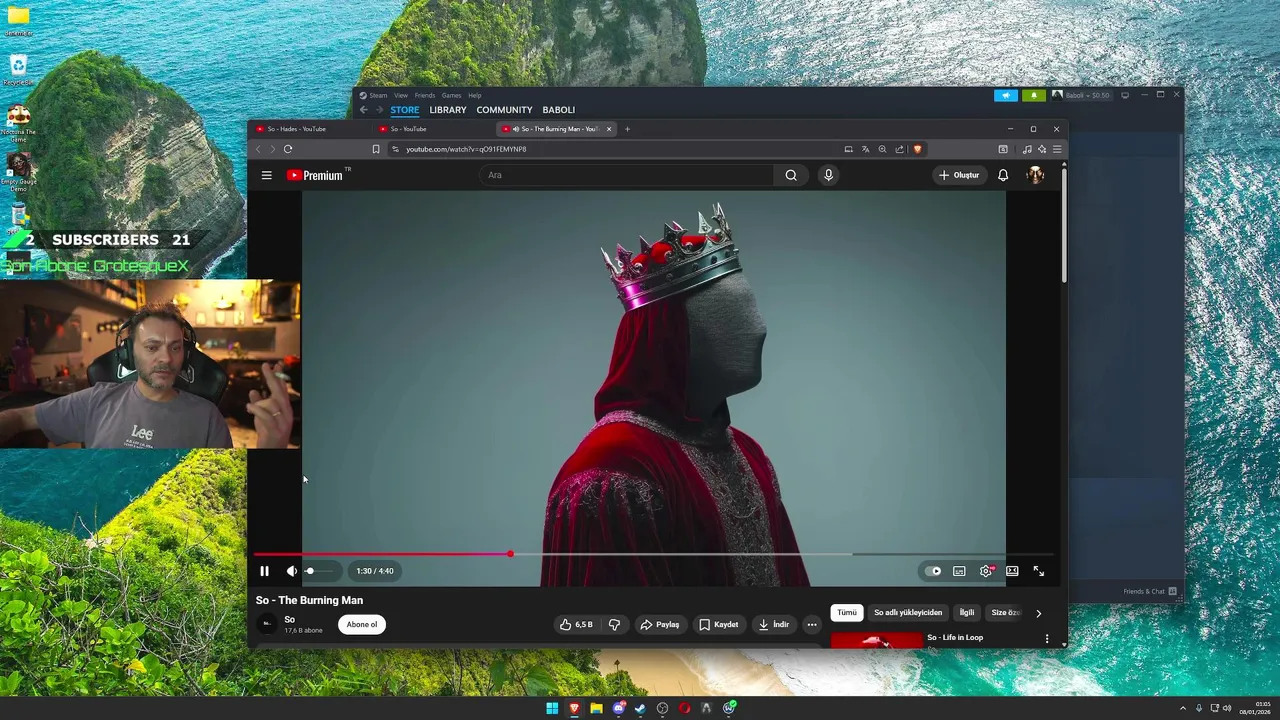Switch to the So - YouTube browser tab
Viewport: 1280px width, 720px height.
(x=433, y=129)
